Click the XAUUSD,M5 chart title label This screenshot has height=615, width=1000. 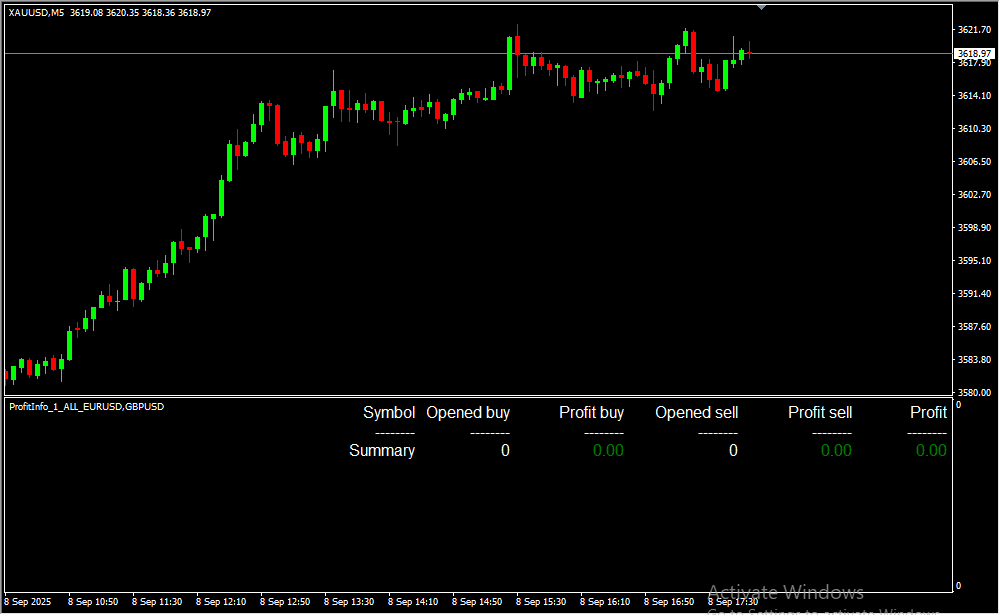pos(36,11)
